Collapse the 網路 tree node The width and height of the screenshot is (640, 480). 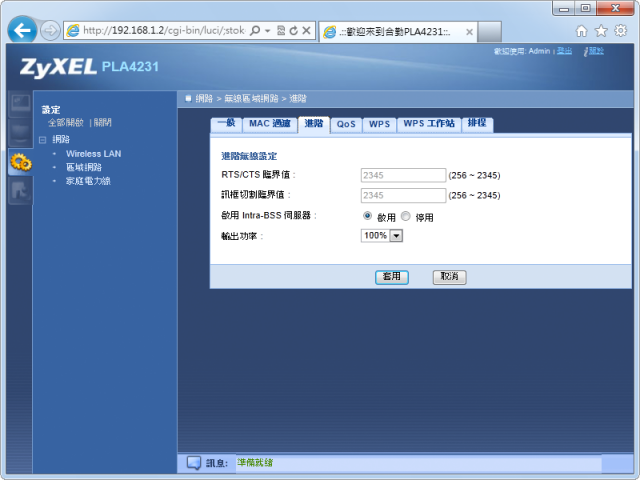click(x=42, y=140)
